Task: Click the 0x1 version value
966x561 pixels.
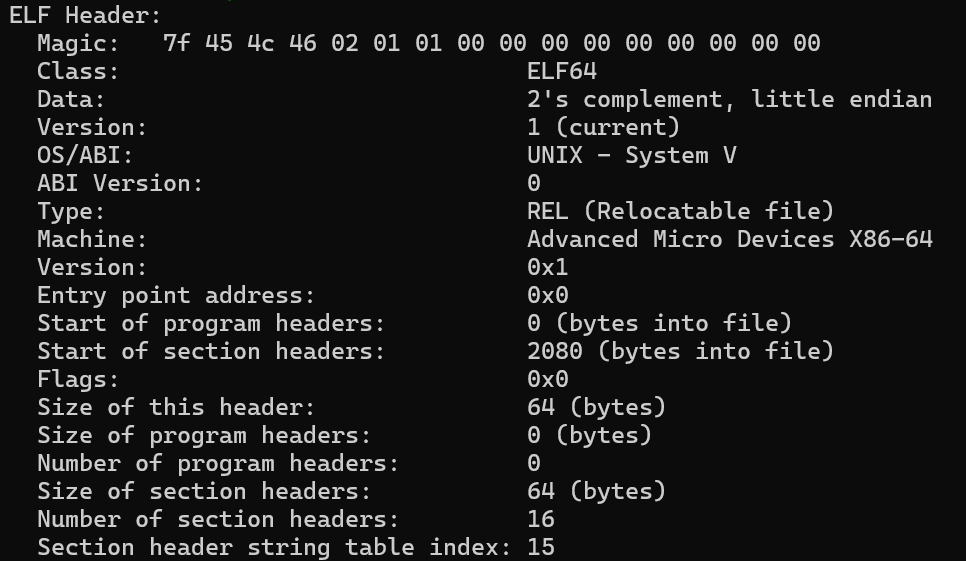Action: point(547,267)
